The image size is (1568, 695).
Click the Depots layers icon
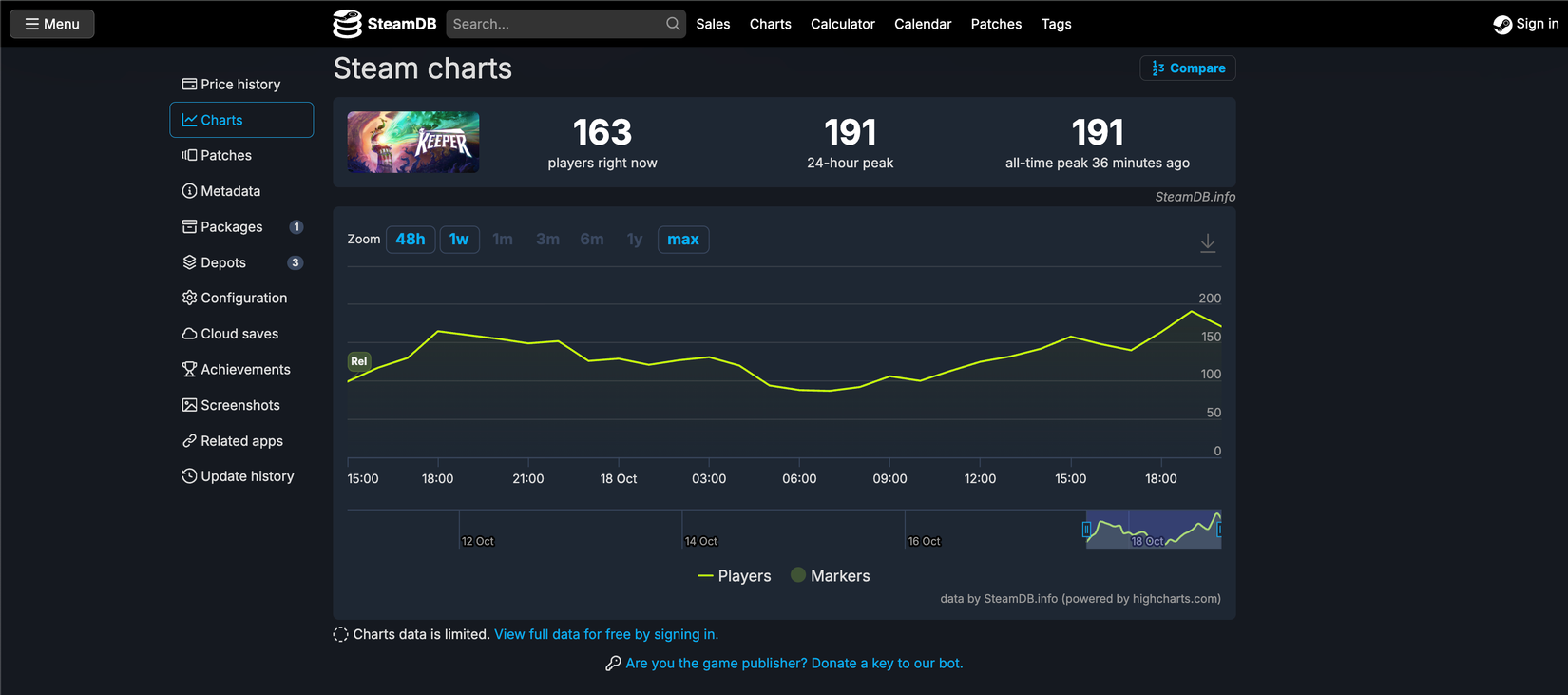coord(189,262)
